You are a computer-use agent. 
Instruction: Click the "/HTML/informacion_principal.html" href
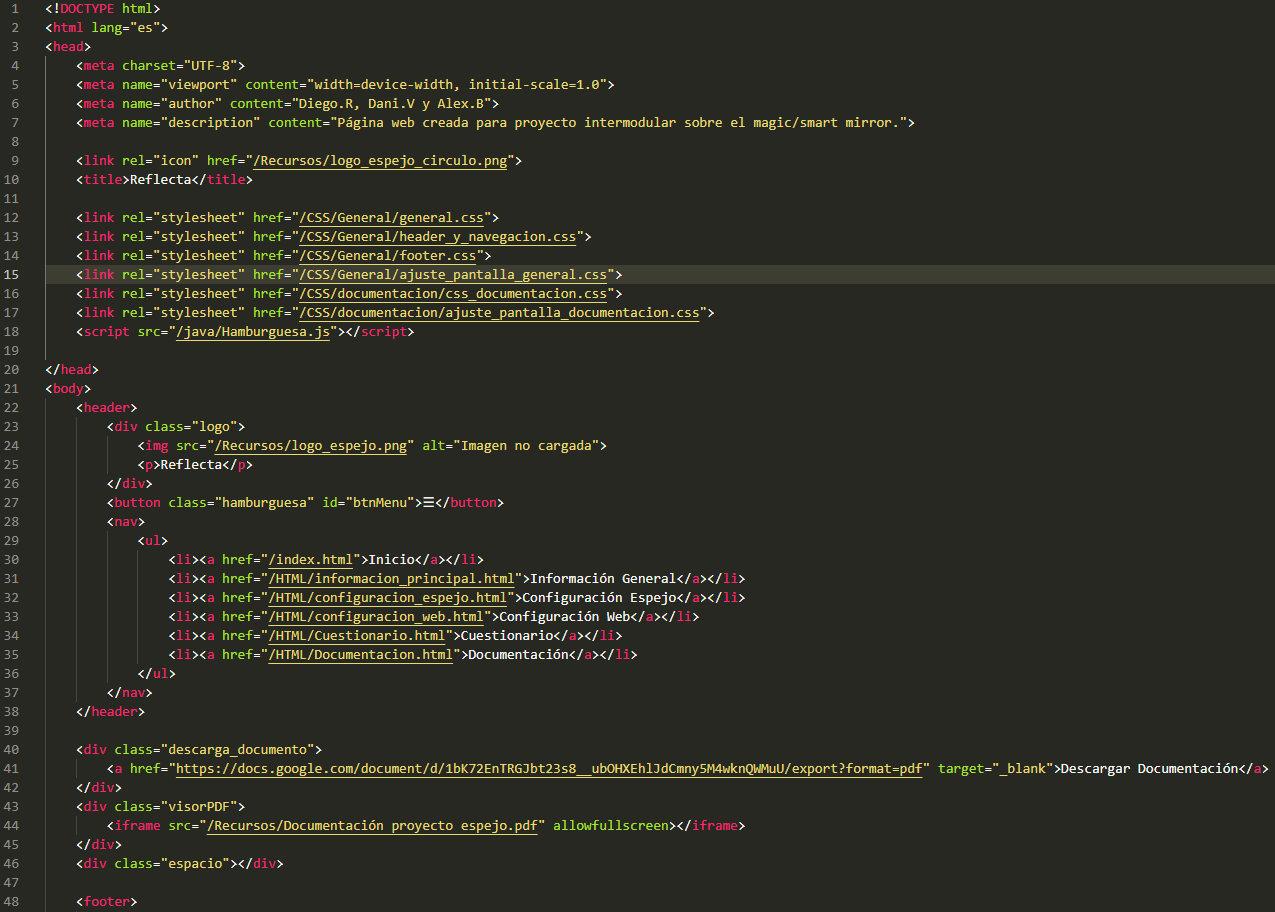click(x=391, y=578)
